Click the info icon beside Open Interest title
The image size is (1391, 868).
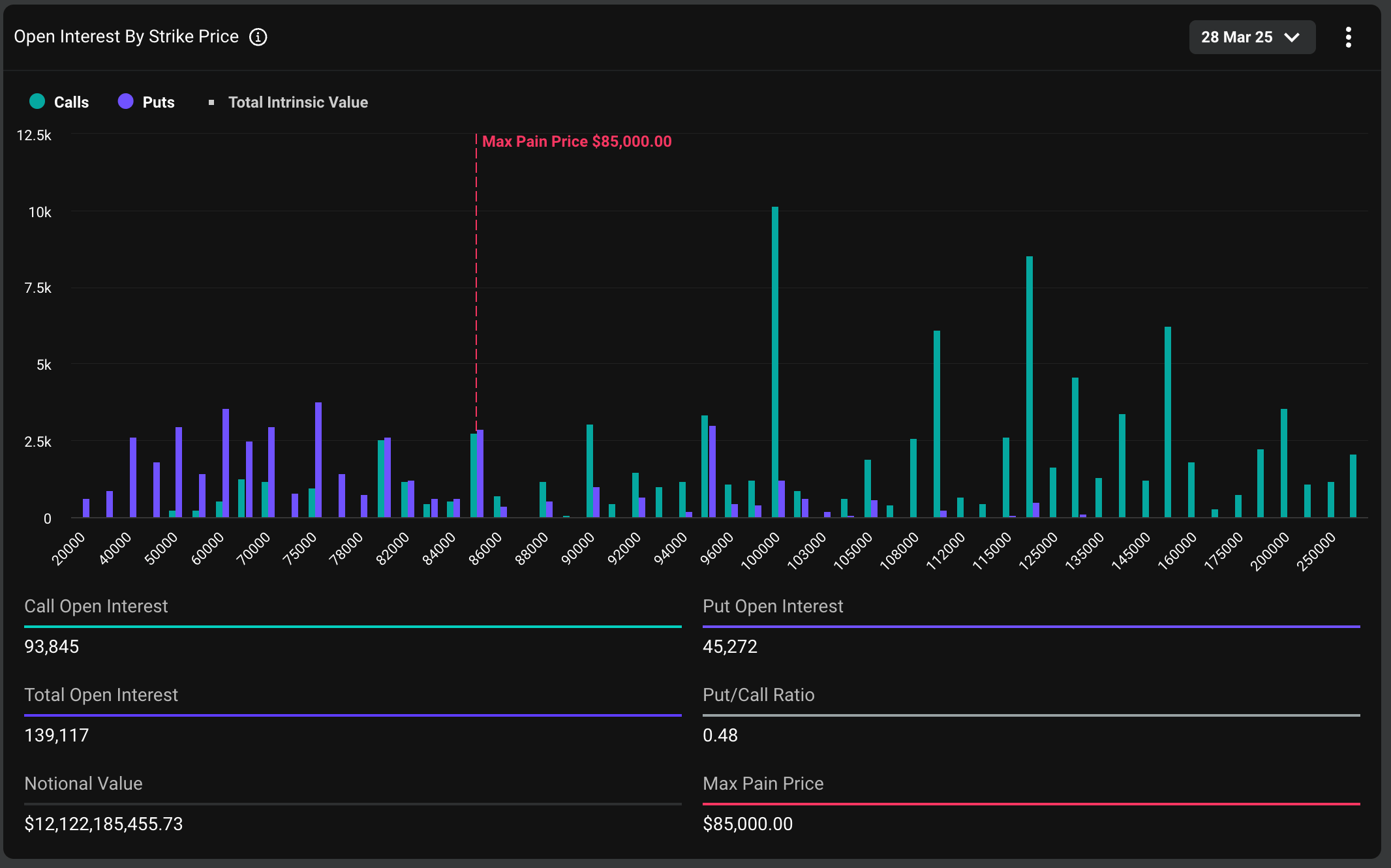tap(258, 37)
